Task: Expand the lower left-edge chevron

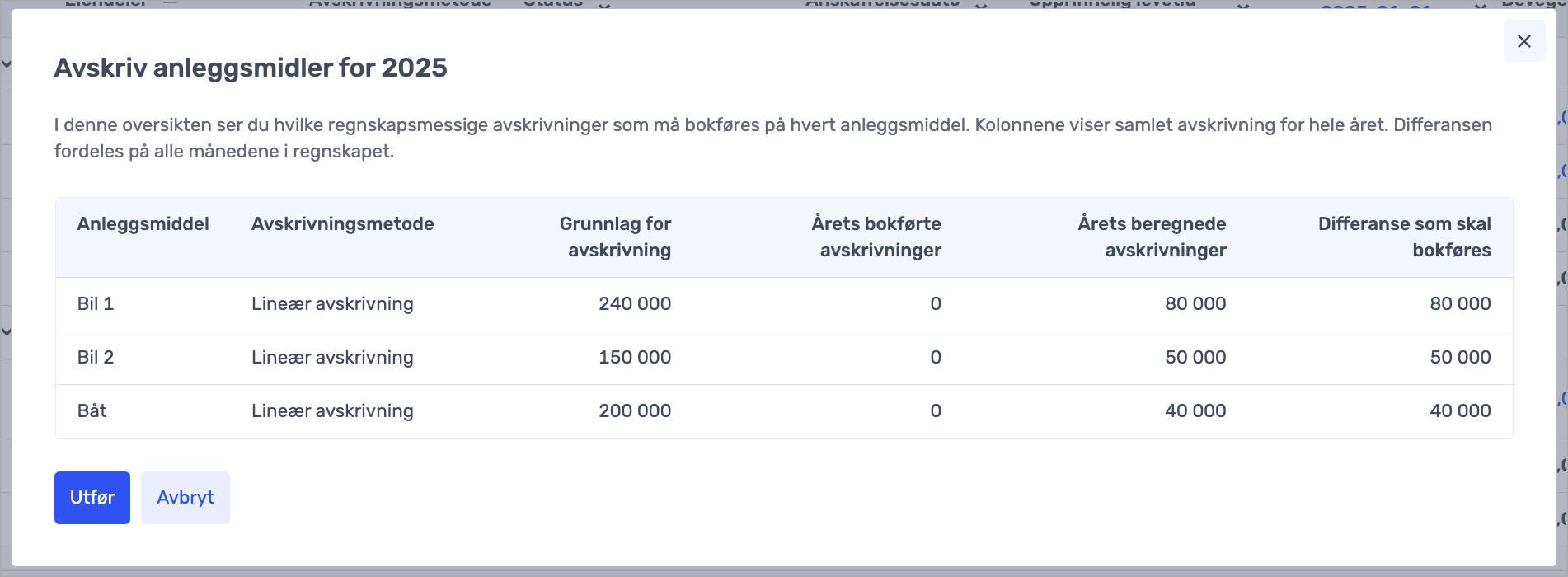Action: pos(6,331)
